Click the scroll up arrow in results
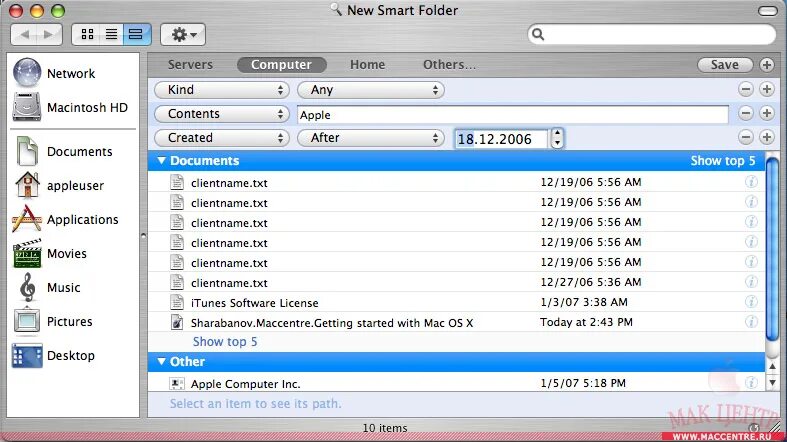Screen dimensions: 787x442 (772, 367)
